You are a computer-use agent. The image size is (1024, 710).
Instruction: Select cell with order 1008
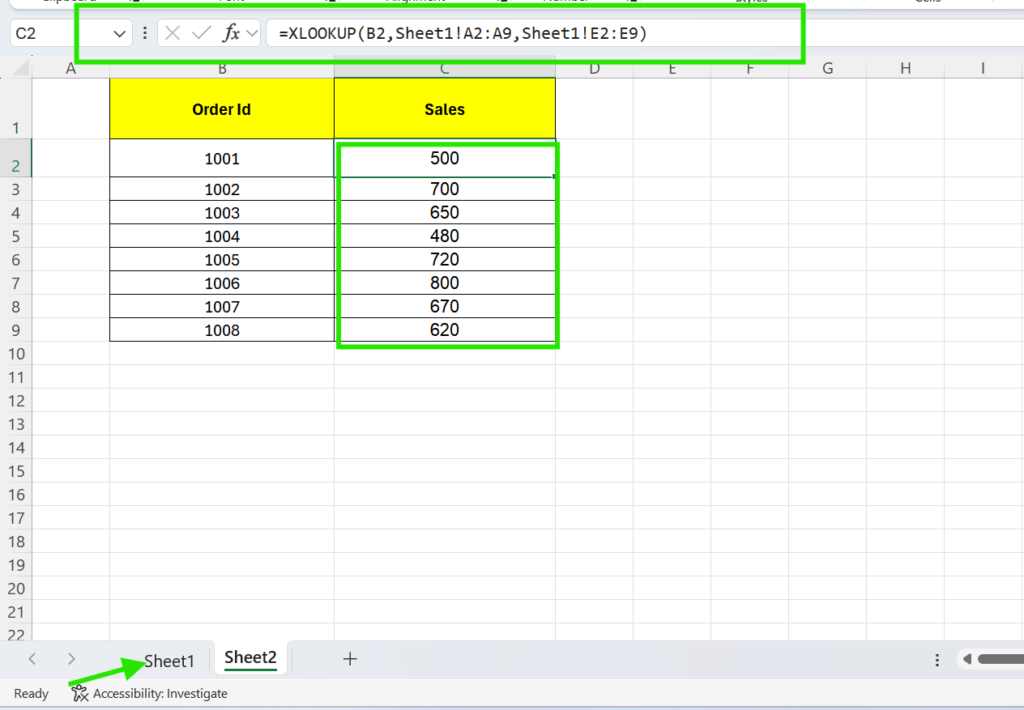pos(222,330)
